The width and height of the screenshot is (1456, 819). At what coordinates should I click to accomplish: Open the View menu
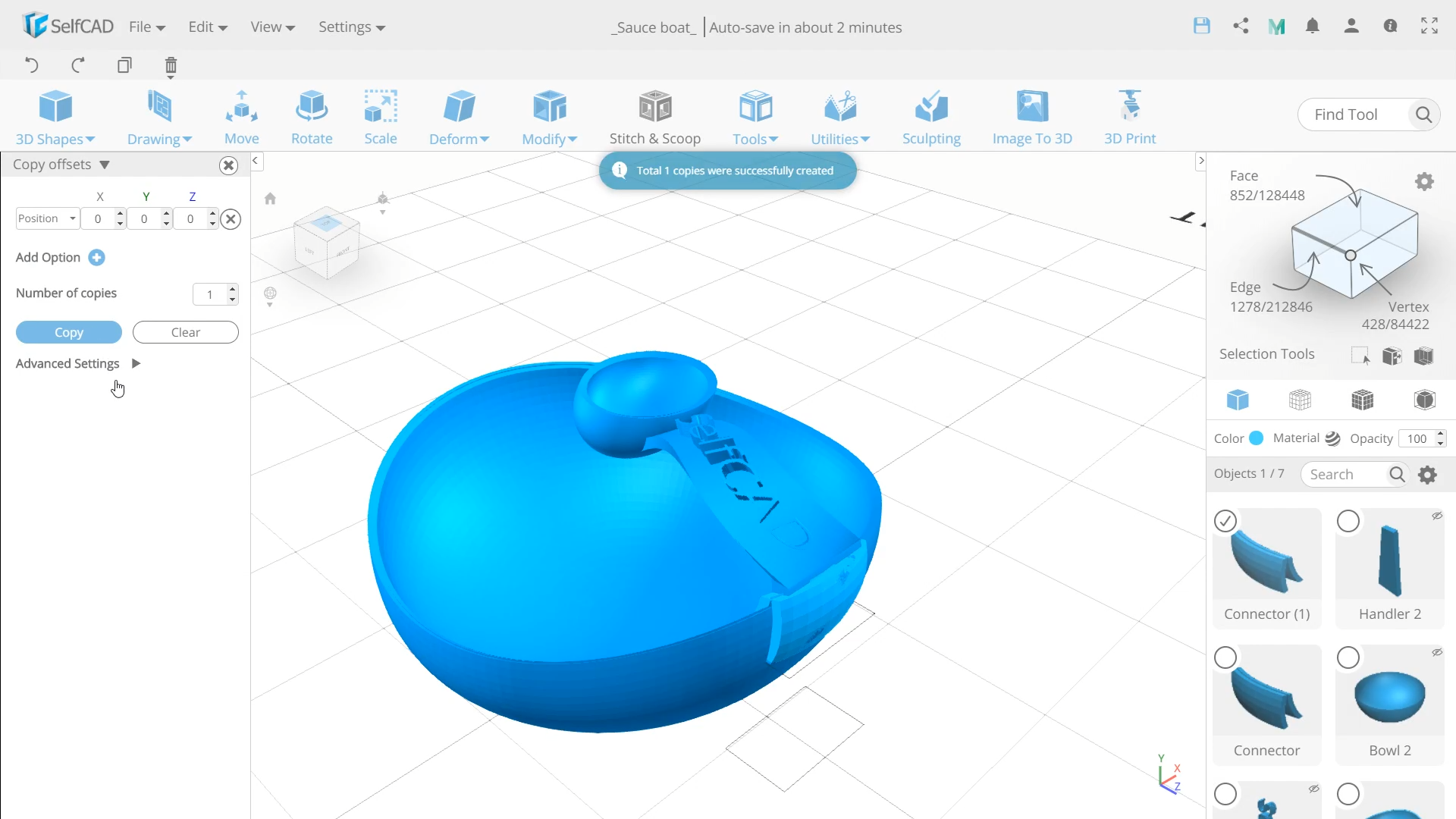point(272,27)
